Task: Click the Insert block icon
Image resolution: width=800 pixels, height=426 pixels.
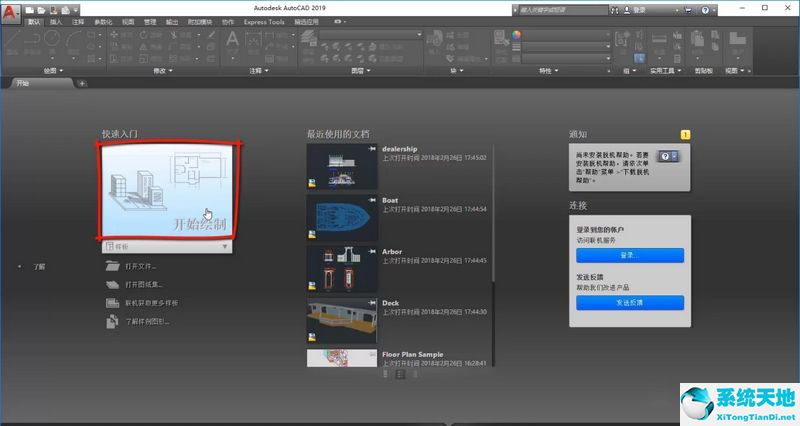Action: point(434,39)
